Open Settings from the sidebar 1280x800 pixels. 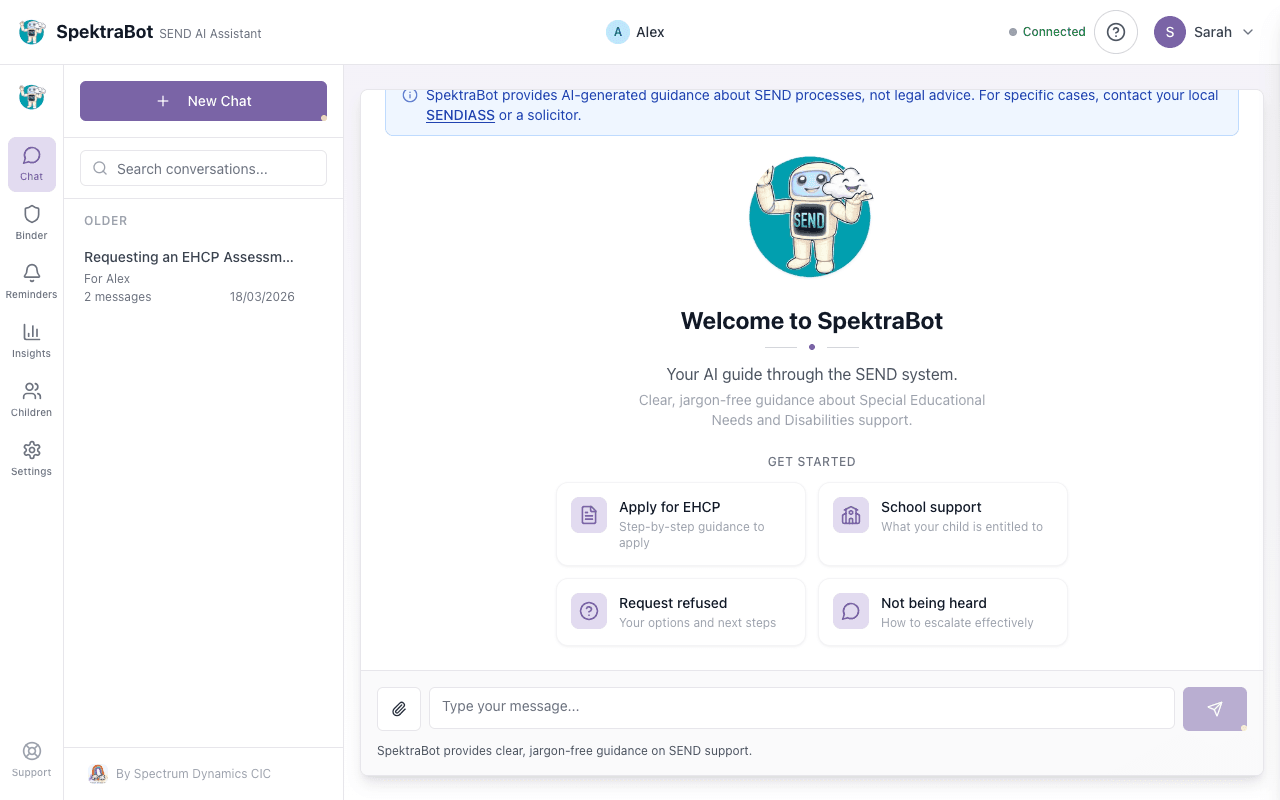point(31,456)
